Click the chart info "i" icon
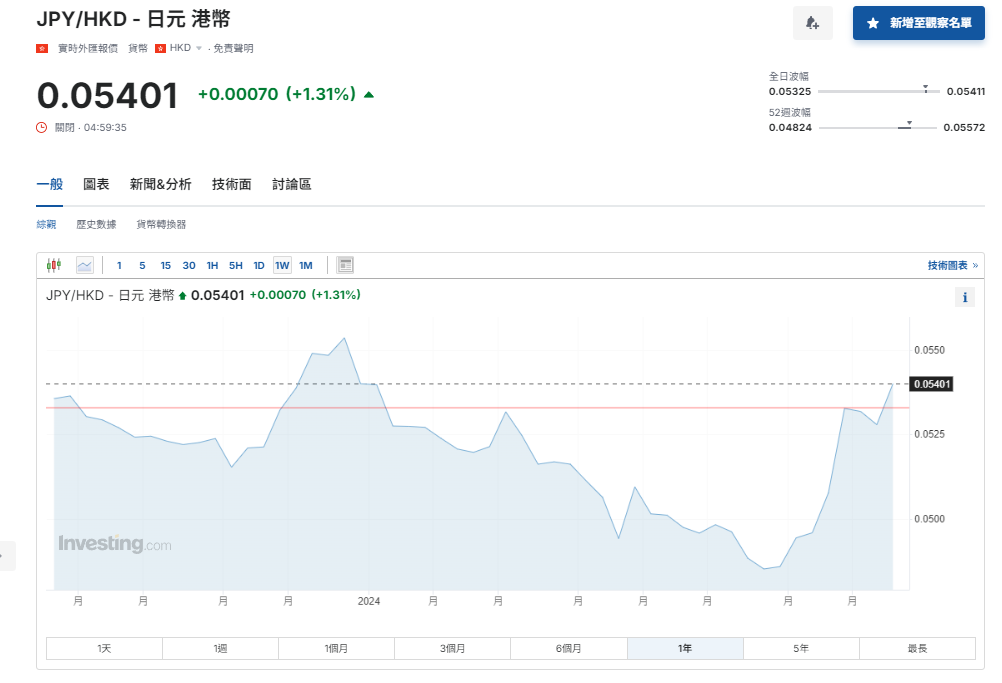Screen dimensions: 1002x683 964,297
